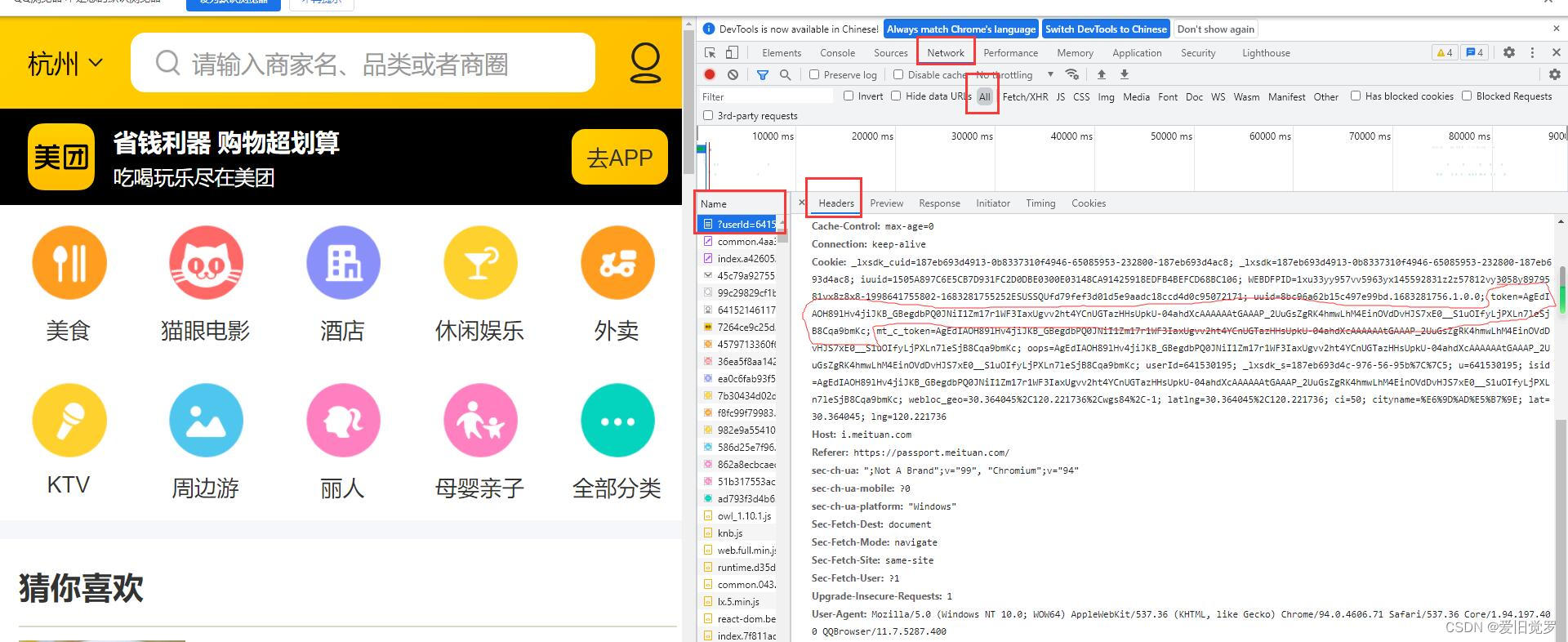
Task: Open DevTools settings gear icon
Action: (x=1509, y=52)
